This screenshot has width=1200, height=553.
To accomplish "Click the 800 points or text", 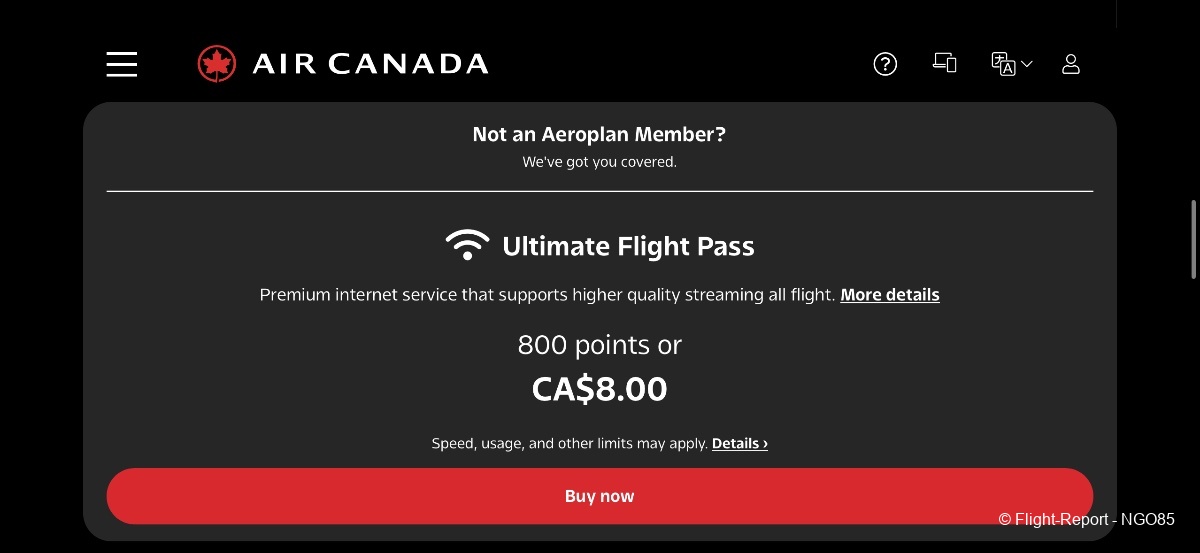I will 599,345.
